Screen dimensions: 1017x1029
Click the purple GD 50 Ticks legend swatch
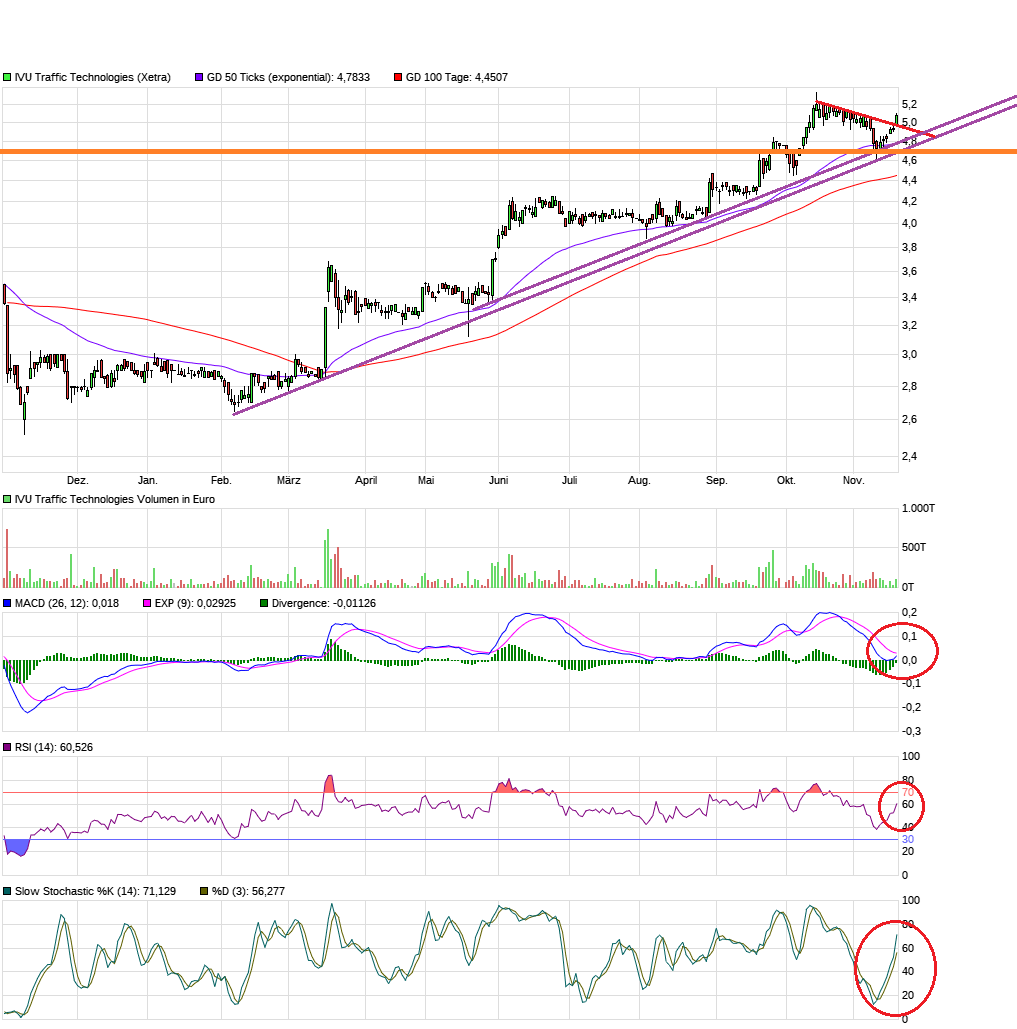pos(199,77)
